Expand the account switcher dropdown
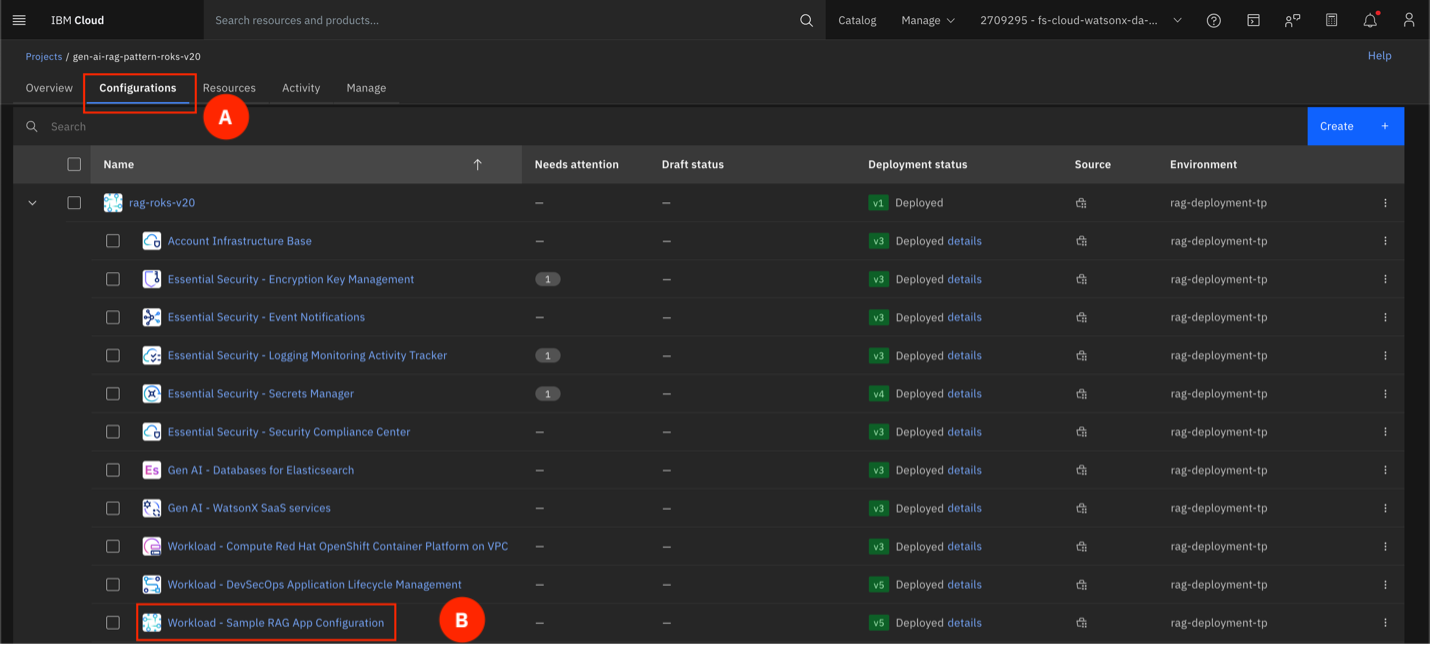 coord(1080,20)
